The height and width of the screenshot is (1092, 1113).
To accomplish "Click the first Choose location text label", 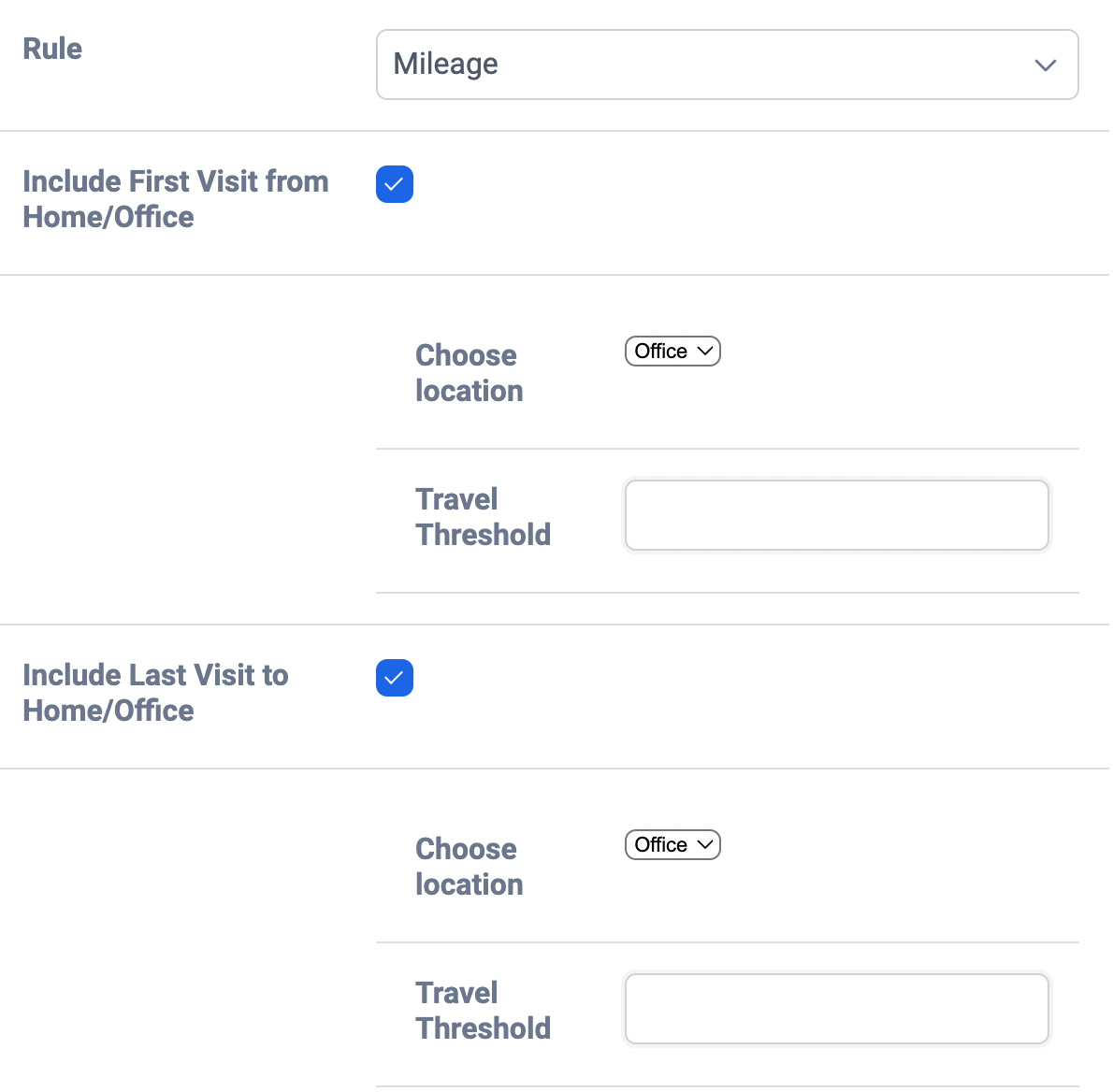I will tap(468, 372).
